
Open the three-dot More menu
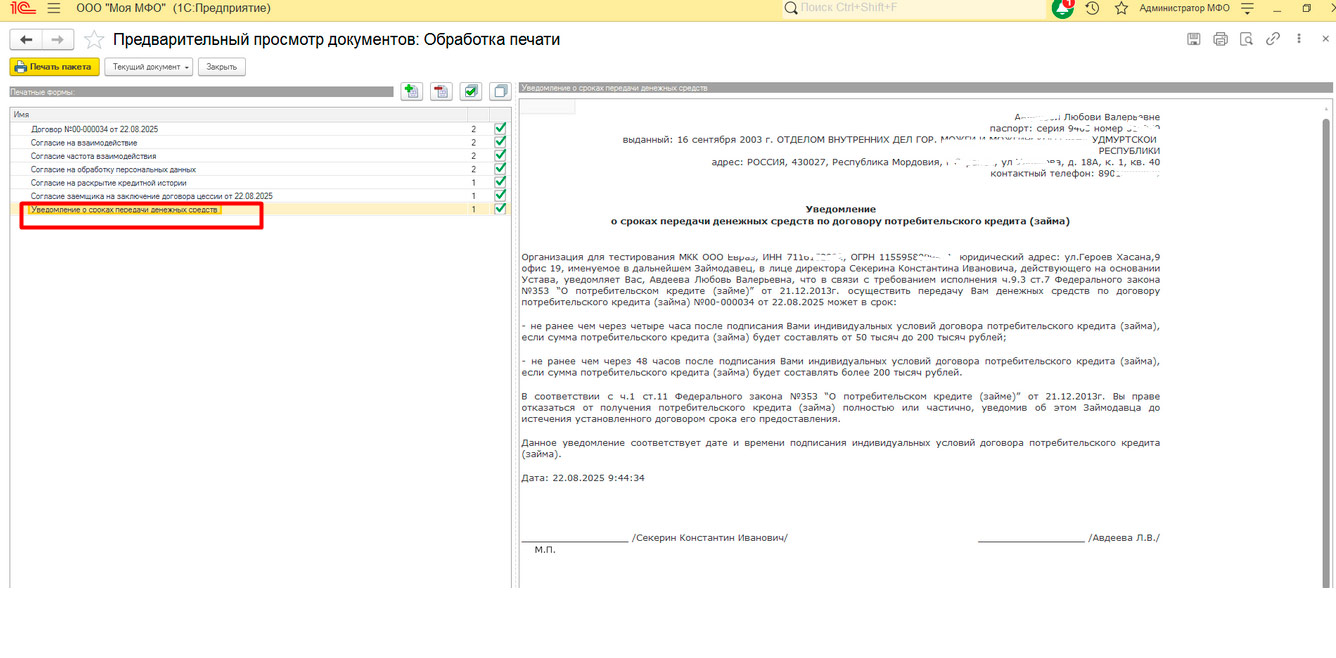[1298, 39]
